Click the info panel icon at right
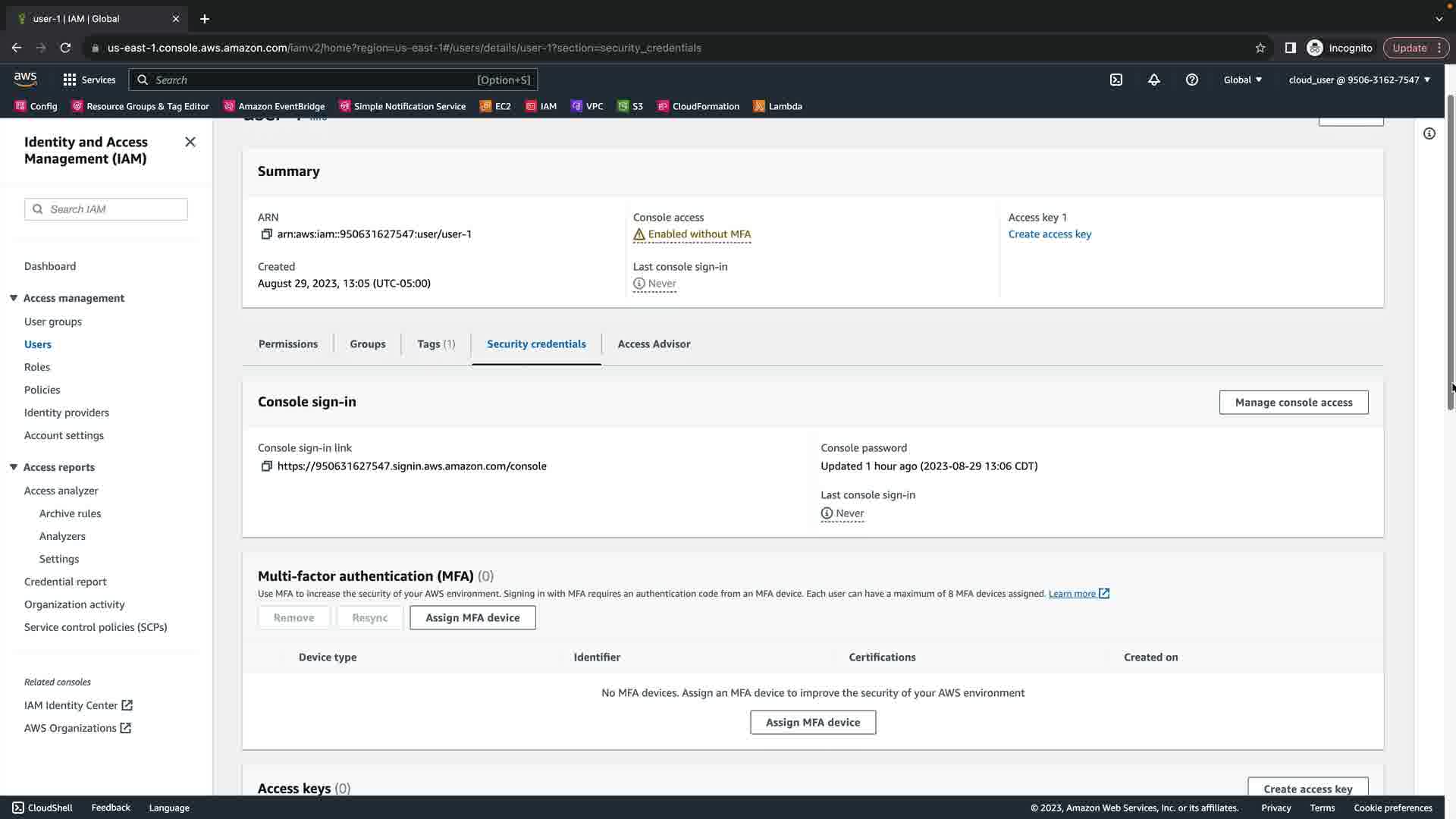1456x819 pixels. coord(1429,133)
